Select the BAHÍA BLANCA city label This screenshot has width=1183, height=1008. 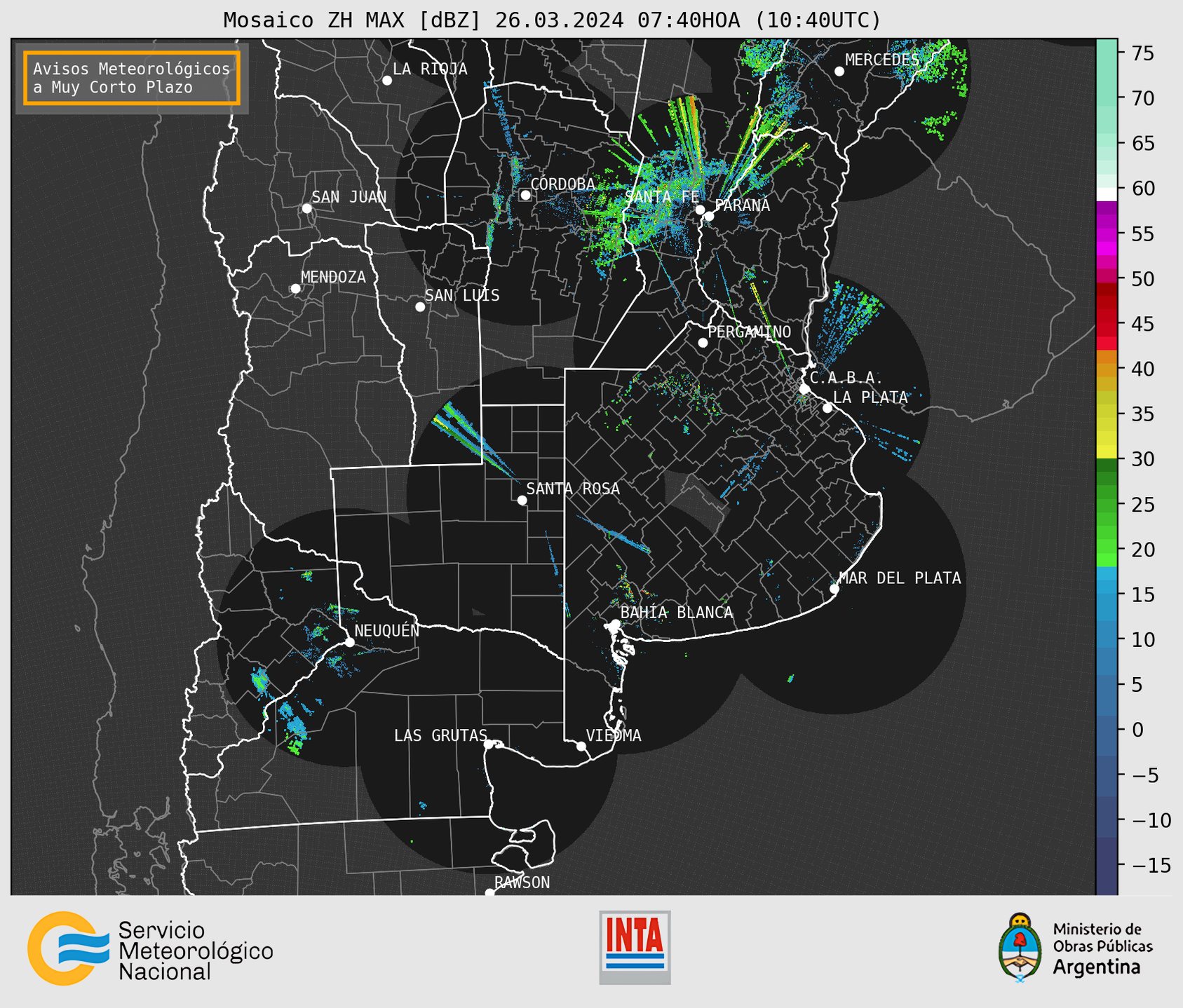point(677,613)
